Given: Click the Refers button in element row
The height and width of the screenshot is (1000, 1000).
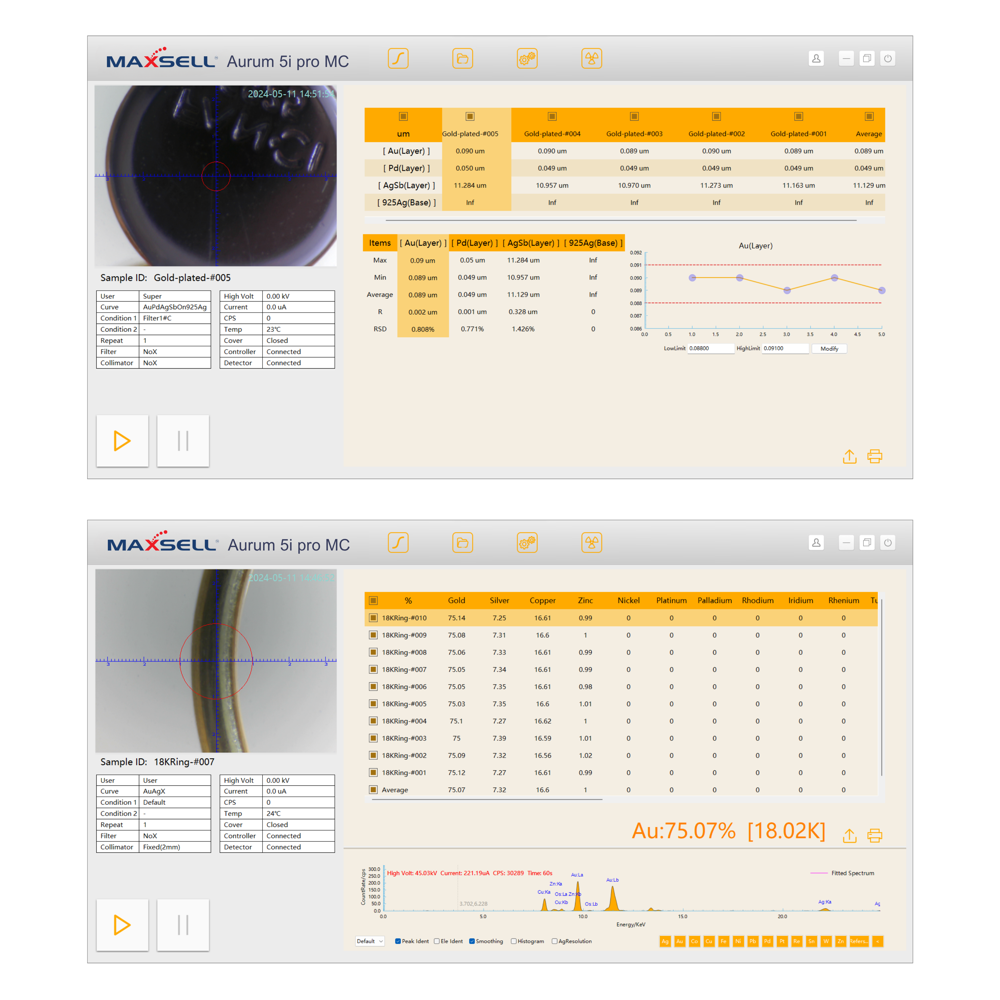Looking at the screenshot, I should pos(858,941).
